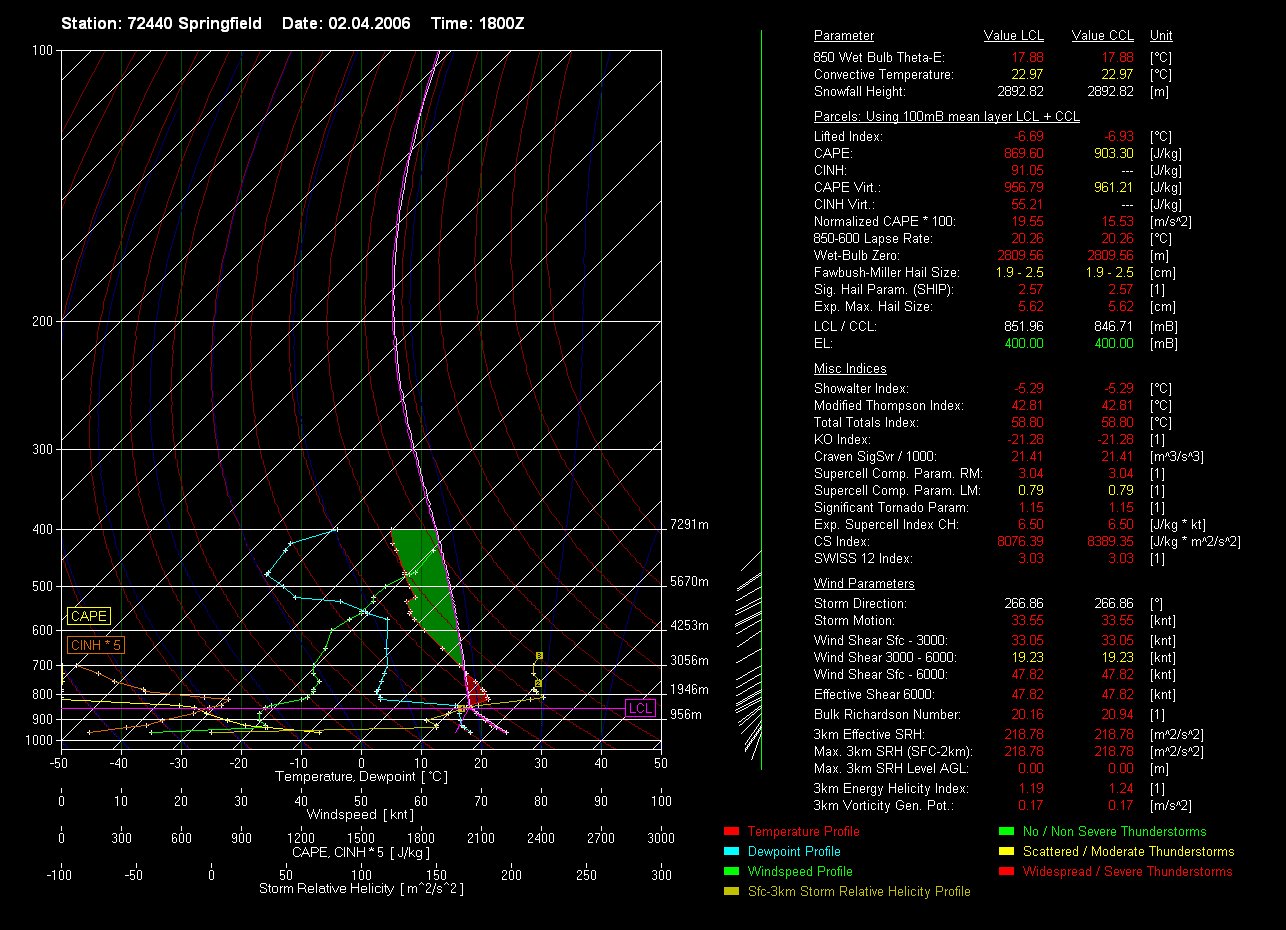Select the underlined Parameter column header
This screenshot has height=930, width=1286.
pyautogui.click(x=843, y=36)
